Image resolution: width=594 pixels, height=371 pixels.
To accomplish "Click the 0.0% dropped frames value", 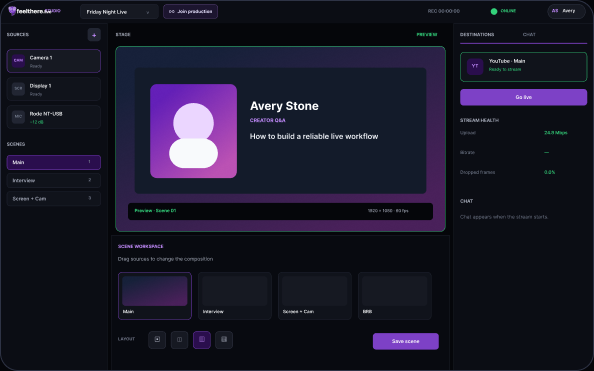I will pyautogui.click(x=550, y=172).
